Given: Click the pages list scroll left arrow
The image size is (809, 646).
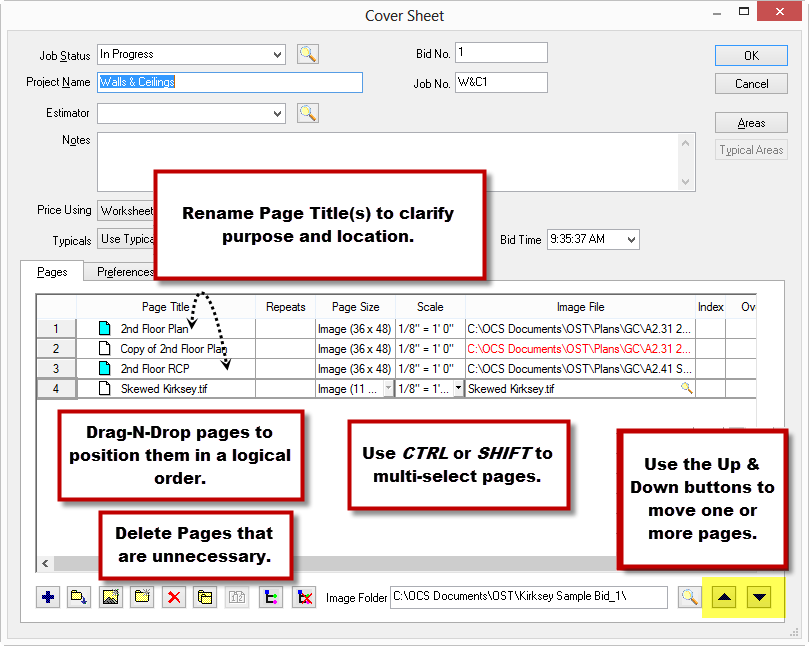Looking at the screenshot, I should (x=45, y=563).
